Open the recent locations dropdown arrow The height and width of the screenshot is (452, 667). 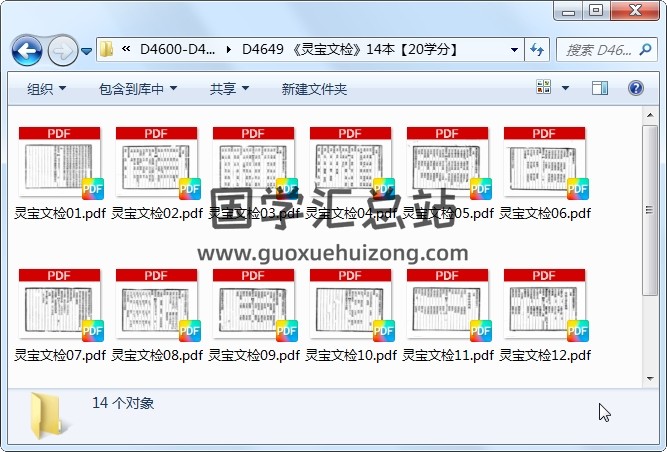click(86, 51)
